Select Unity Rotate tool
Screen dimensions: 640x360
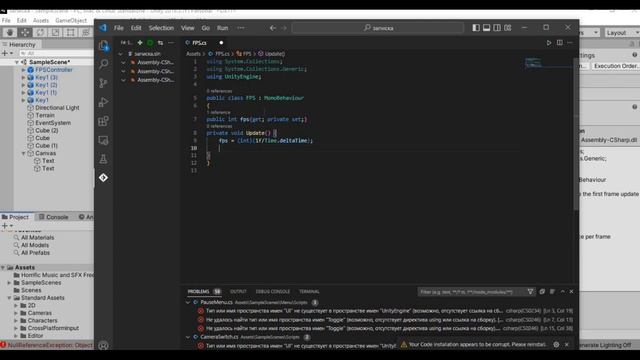(x=40, y=32)
